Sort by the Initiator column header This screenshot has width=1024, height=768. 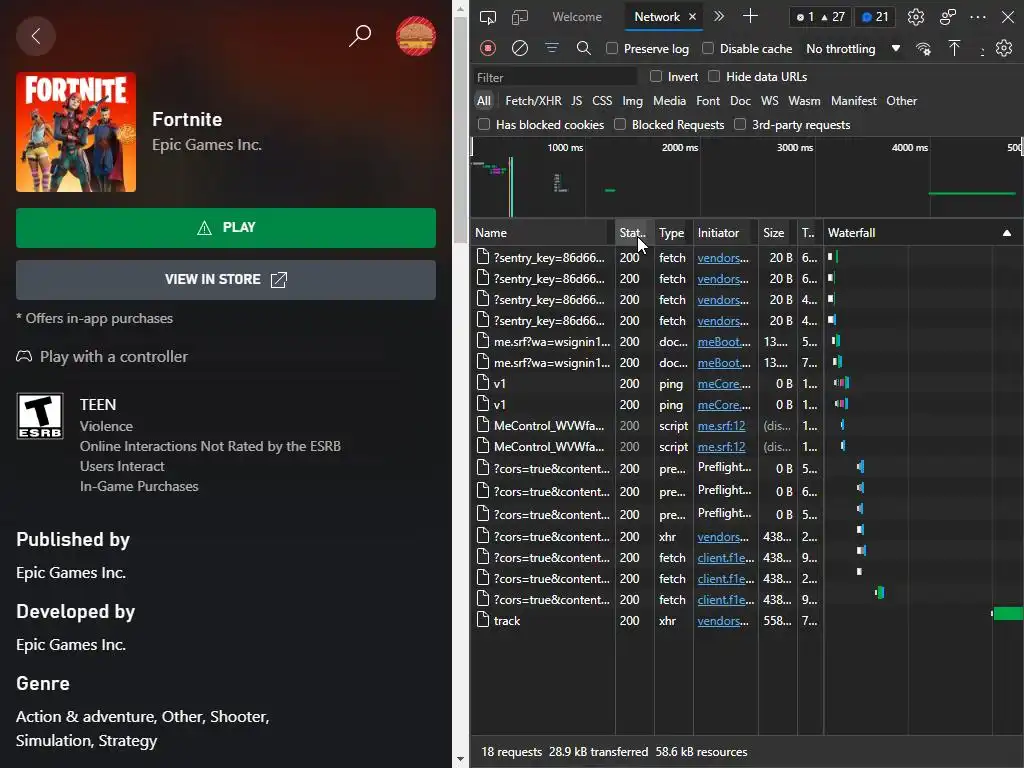point(725,233)
